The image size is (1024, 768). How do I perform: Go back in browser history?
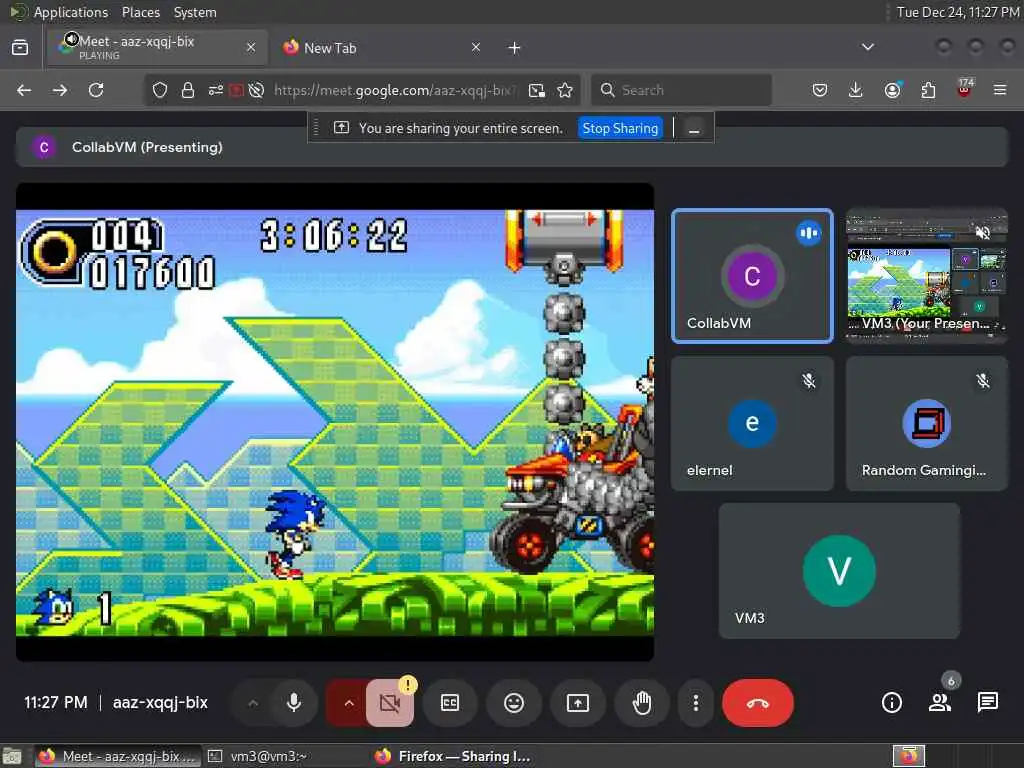24,90
